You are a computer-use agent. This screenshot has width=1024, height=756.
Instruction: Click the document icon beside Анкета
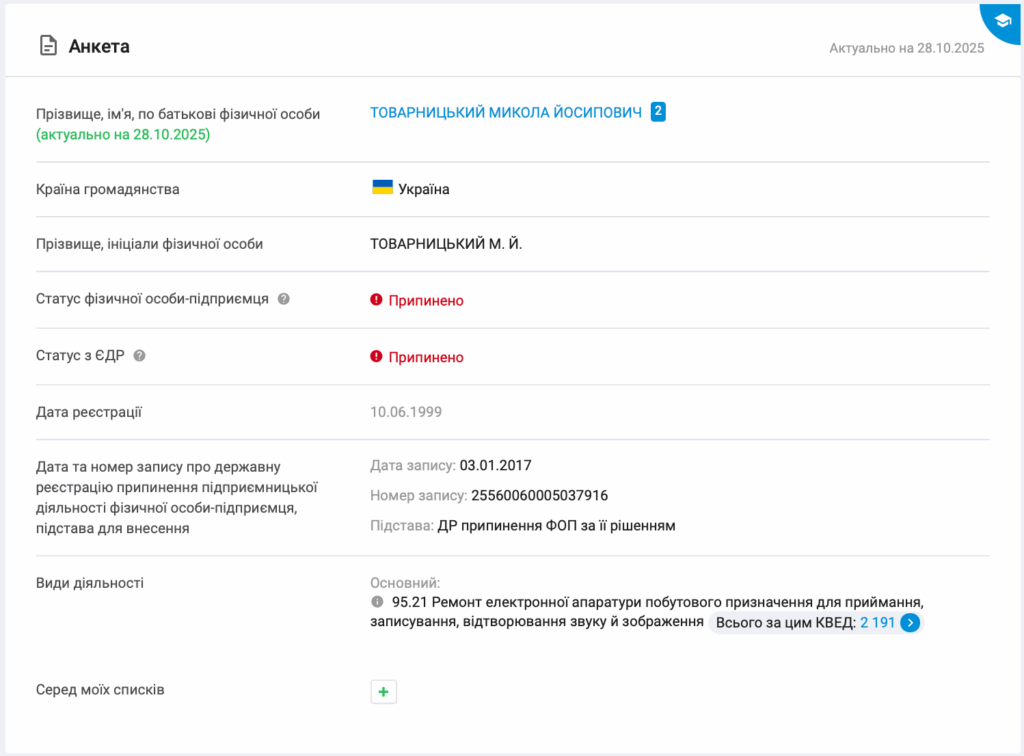[x=47, y=46]
